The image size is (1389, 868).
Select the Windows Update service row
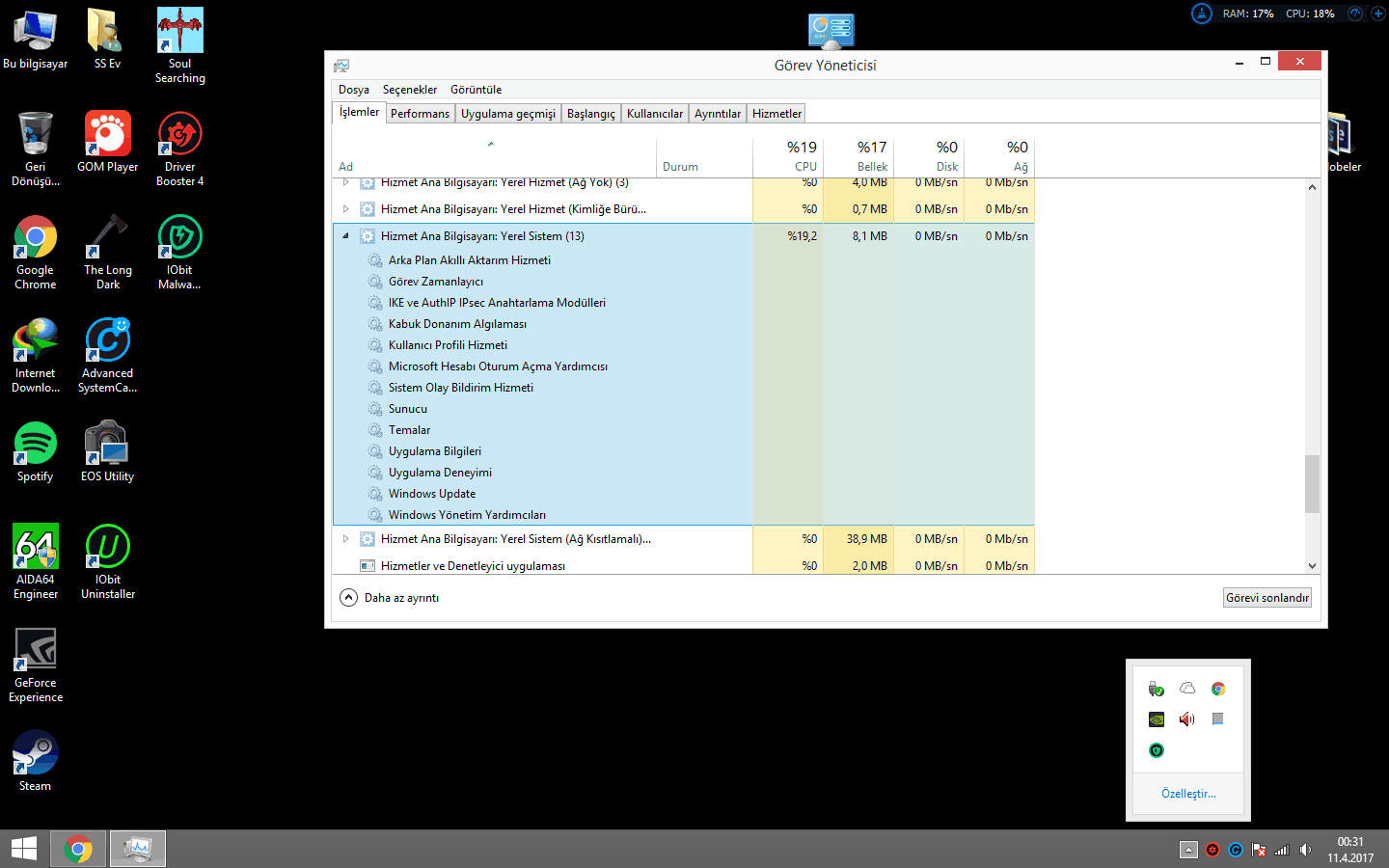(x=432, y=494)
